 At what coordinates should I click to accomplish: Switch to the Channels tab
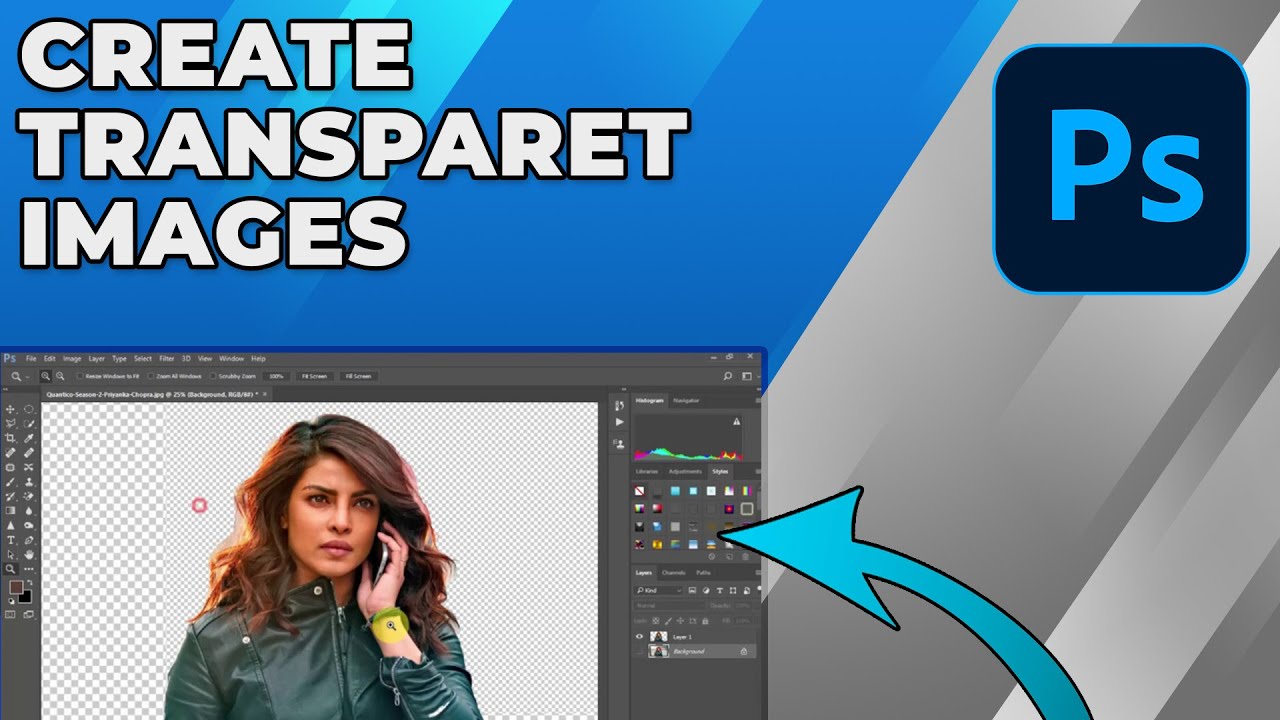673,572
